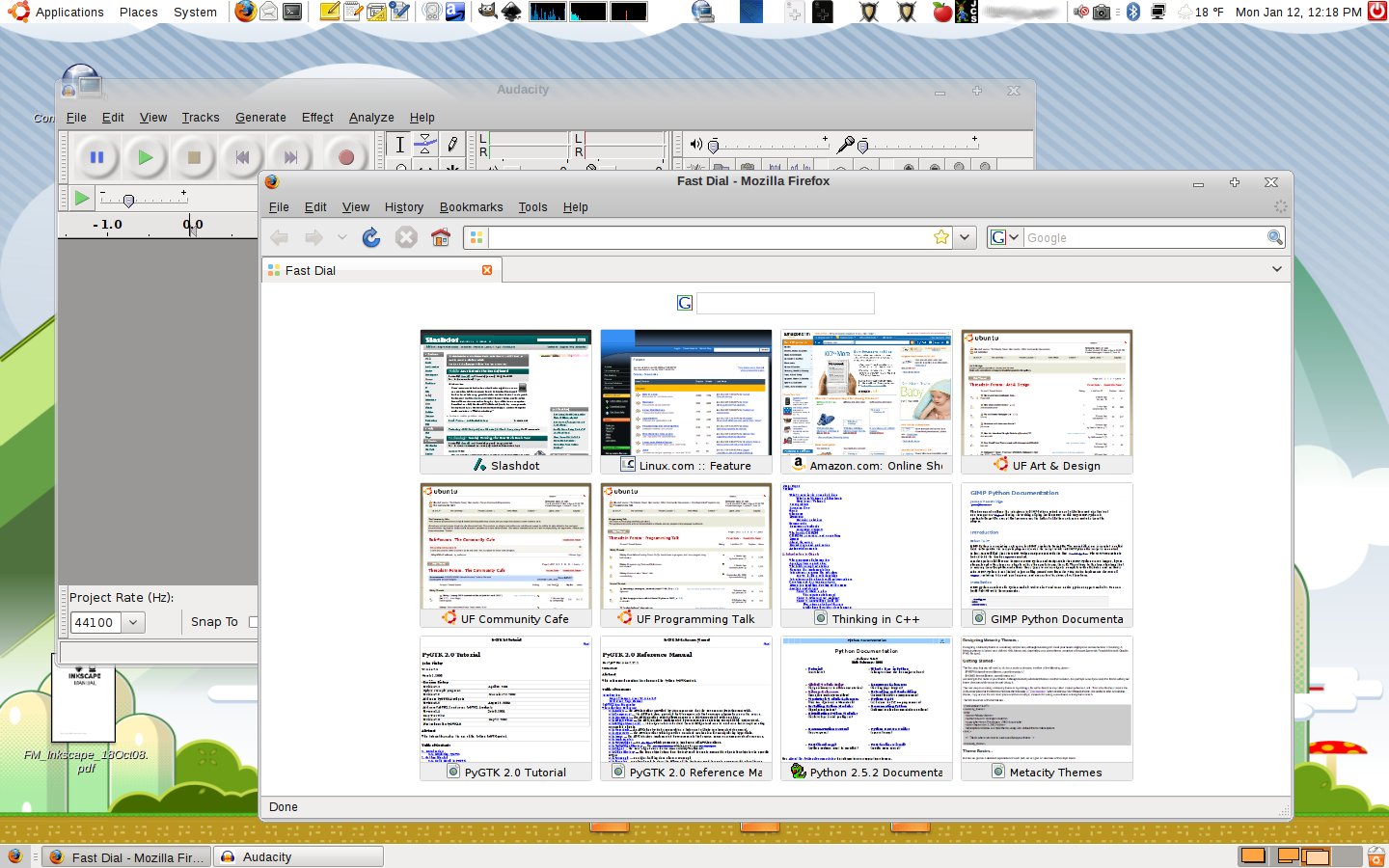Screen dimensions: 1389x868
Task: Adjust Audacity's output volume slider
Action: click(769, 145)
